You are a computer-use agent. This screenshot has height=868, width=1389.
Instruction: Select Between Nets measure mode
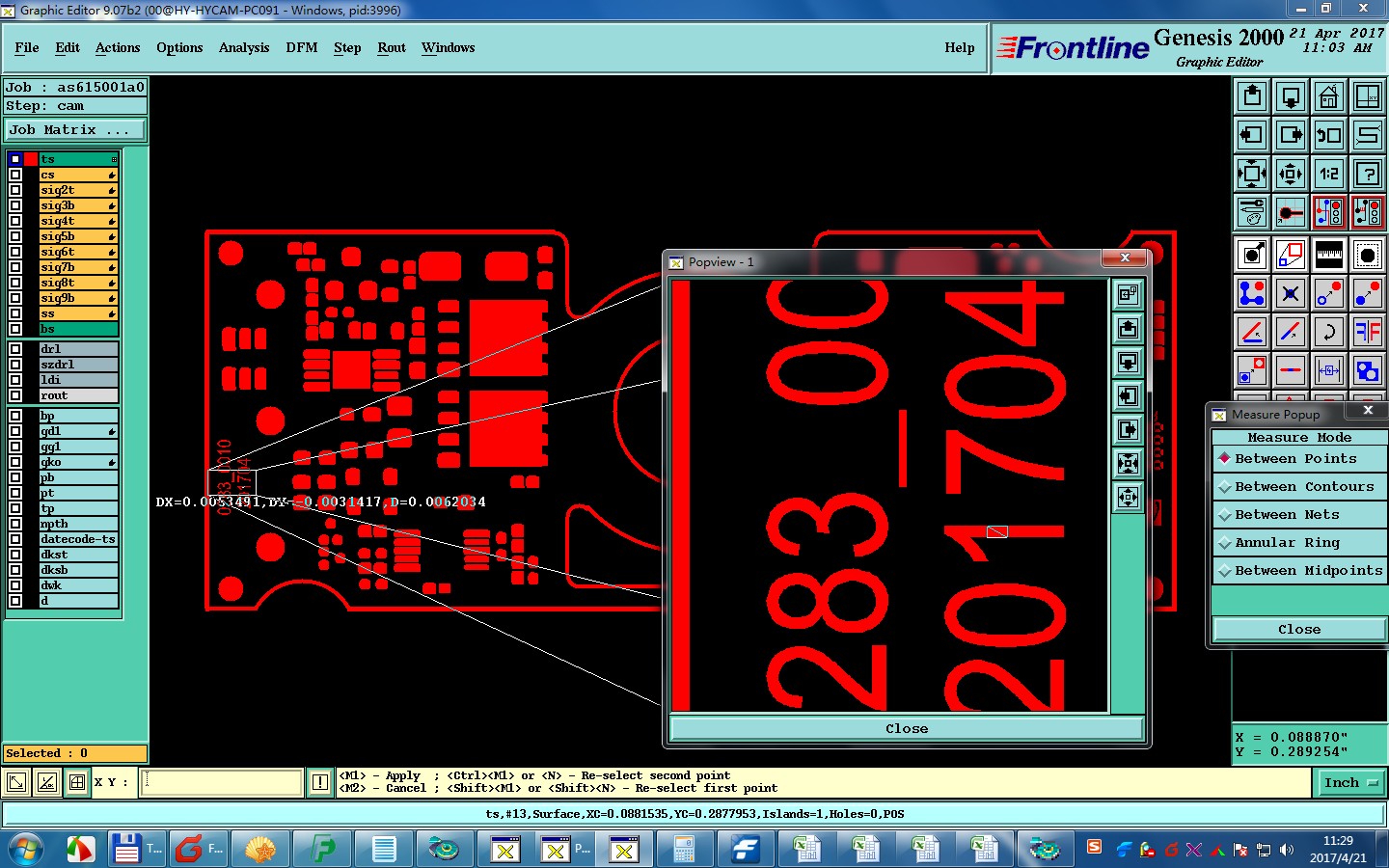(x=1299, y=515)
